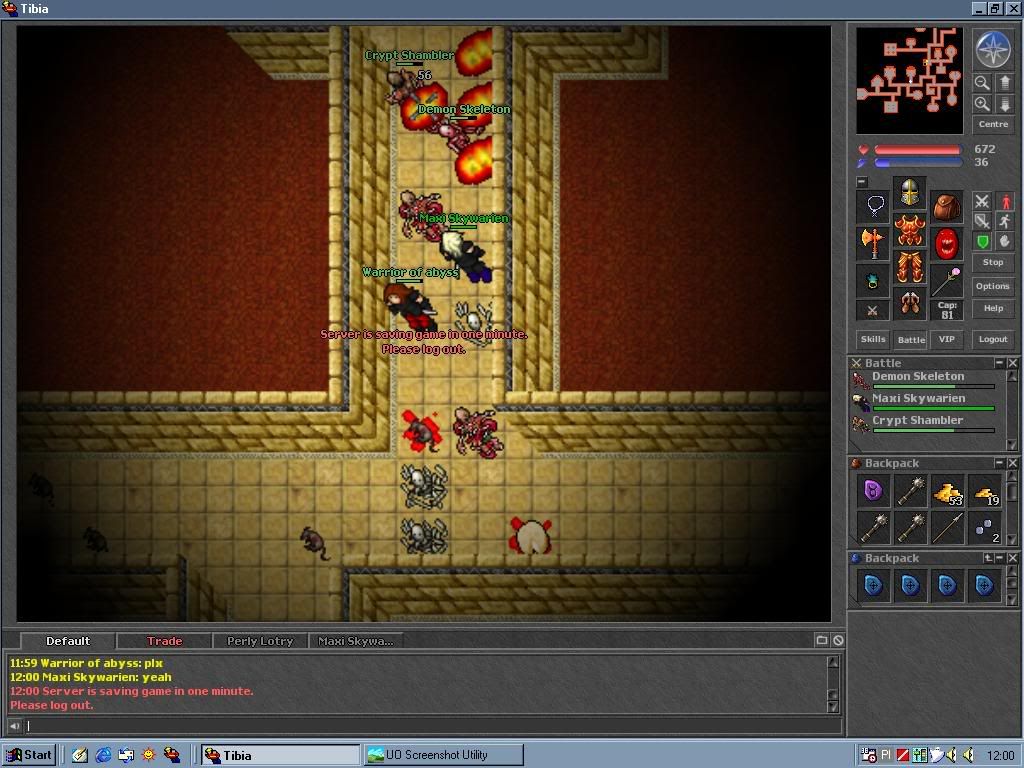The height and width of the screenshot is (768, 1024).
Task: Zoom in the minimap
Action: click(x=982, y=104)
